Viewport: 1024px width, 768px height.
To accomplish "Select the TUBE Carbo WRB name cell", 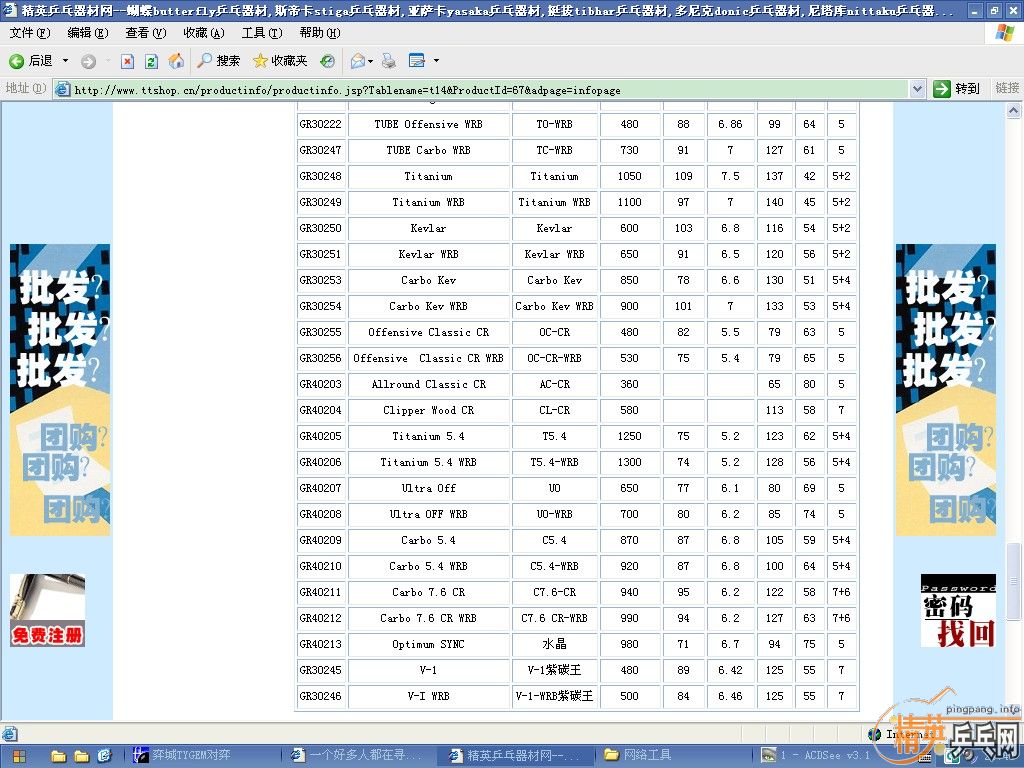I will pyautogui.click(x=428, y=150).
